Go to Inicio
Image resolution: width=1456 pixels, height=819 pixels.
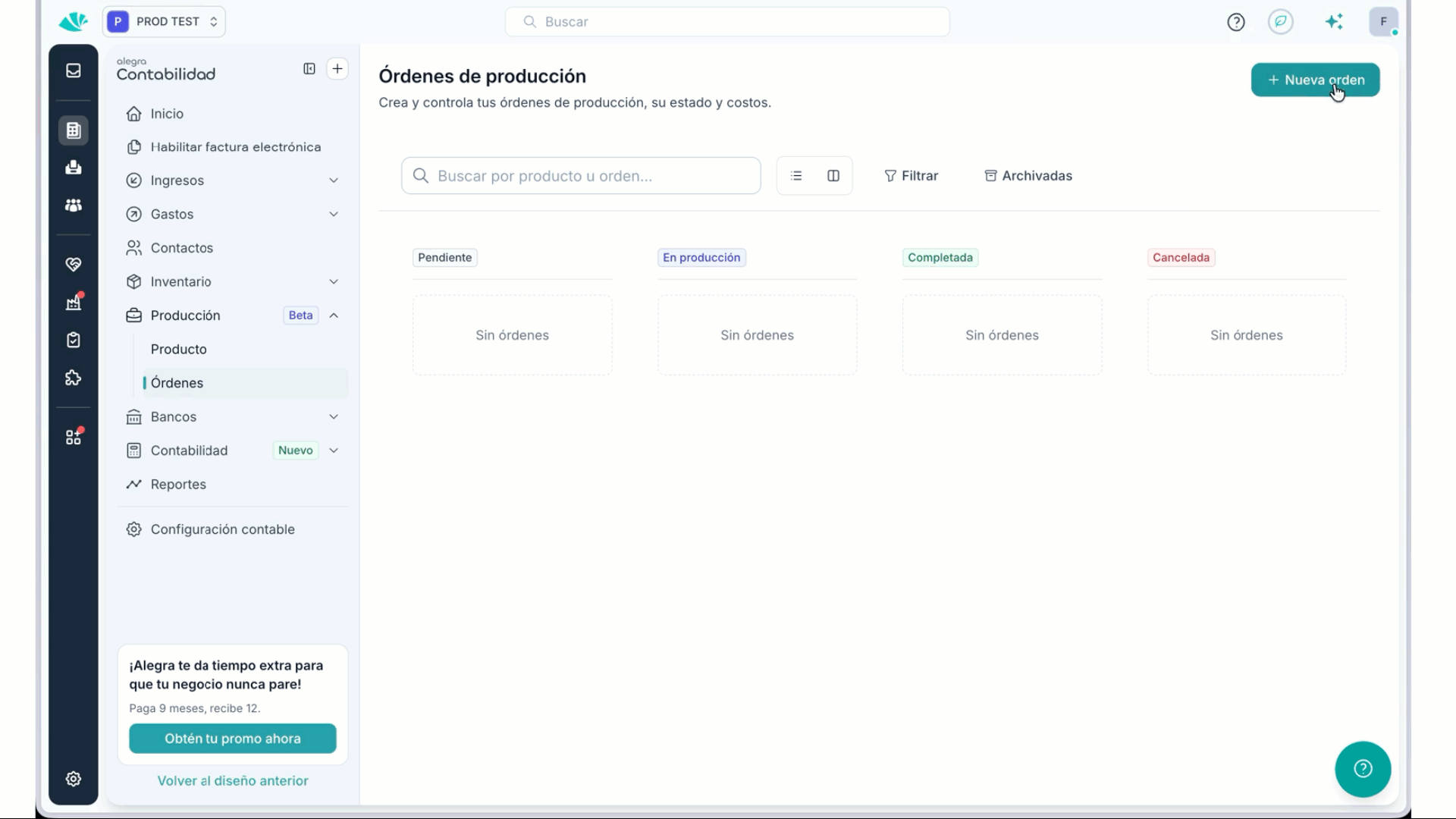(233, 114)
